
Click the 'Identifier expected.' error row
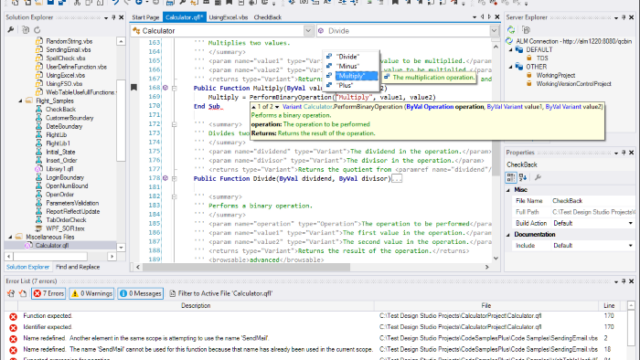pyautogui.click(x=314, y=327)
